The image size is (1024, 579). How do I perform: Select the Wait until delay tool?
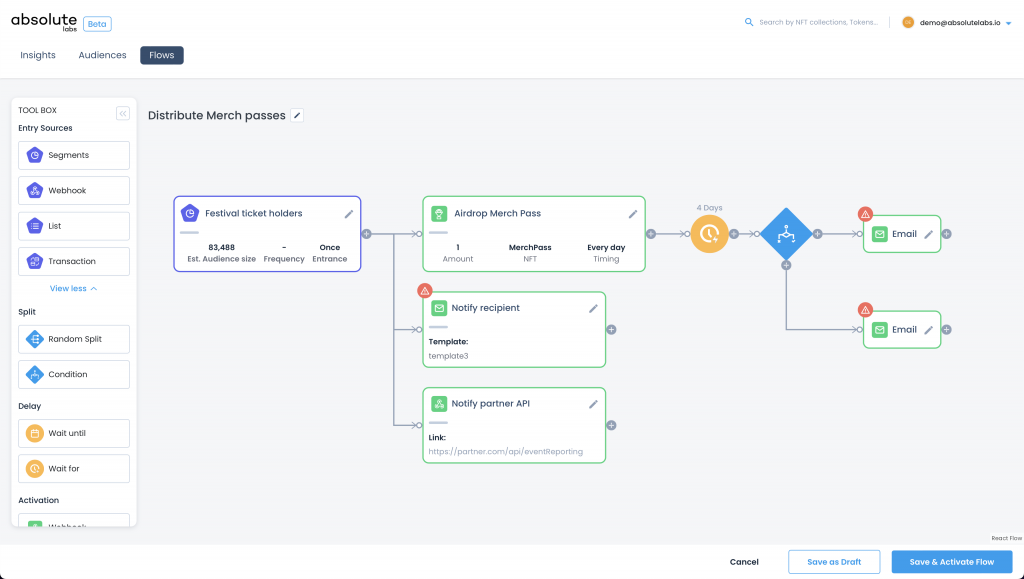coord(74,433)
